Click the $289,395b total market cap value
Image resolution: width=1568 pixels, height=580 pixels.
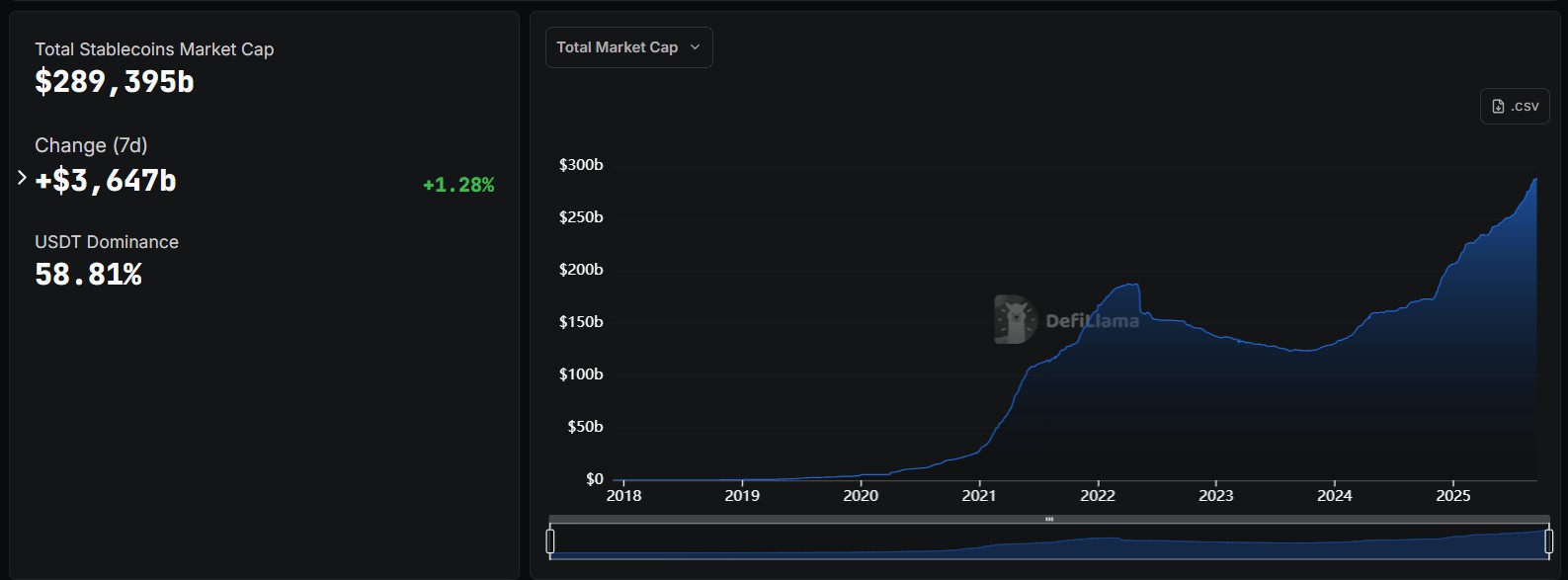coord(115,82)
